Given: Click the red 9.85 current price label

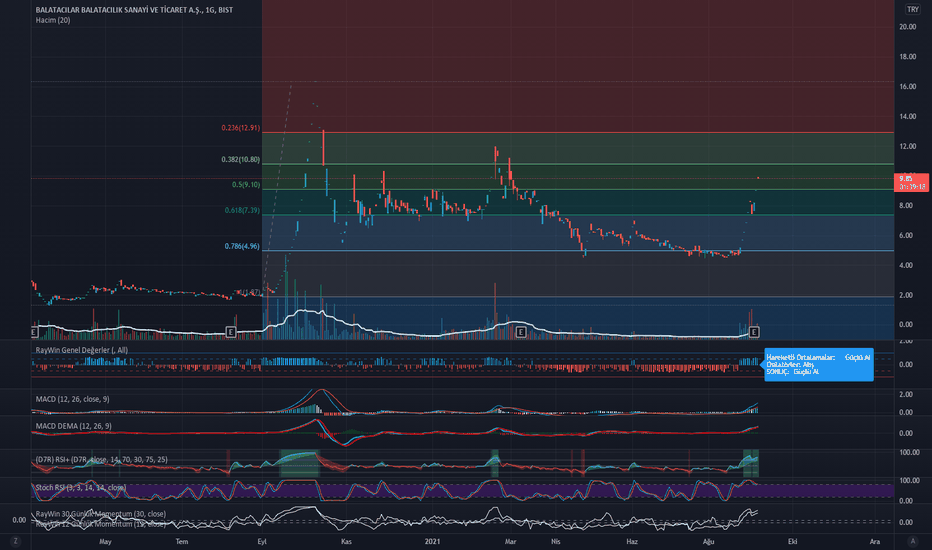Looking at the screenshot, I should click(911, 182).
